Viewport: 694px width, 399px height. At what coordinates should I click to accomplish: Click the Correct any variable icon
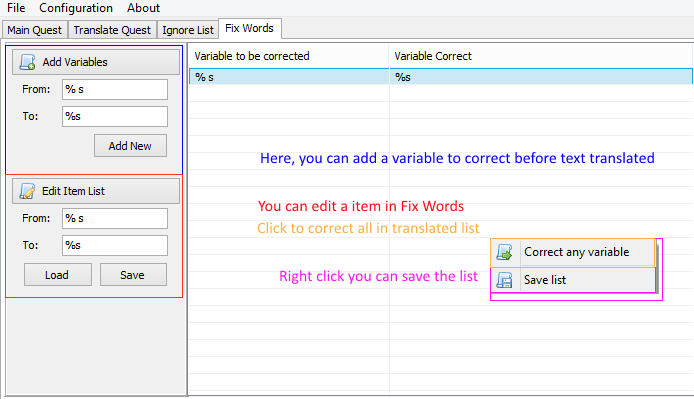click(505, 252)
